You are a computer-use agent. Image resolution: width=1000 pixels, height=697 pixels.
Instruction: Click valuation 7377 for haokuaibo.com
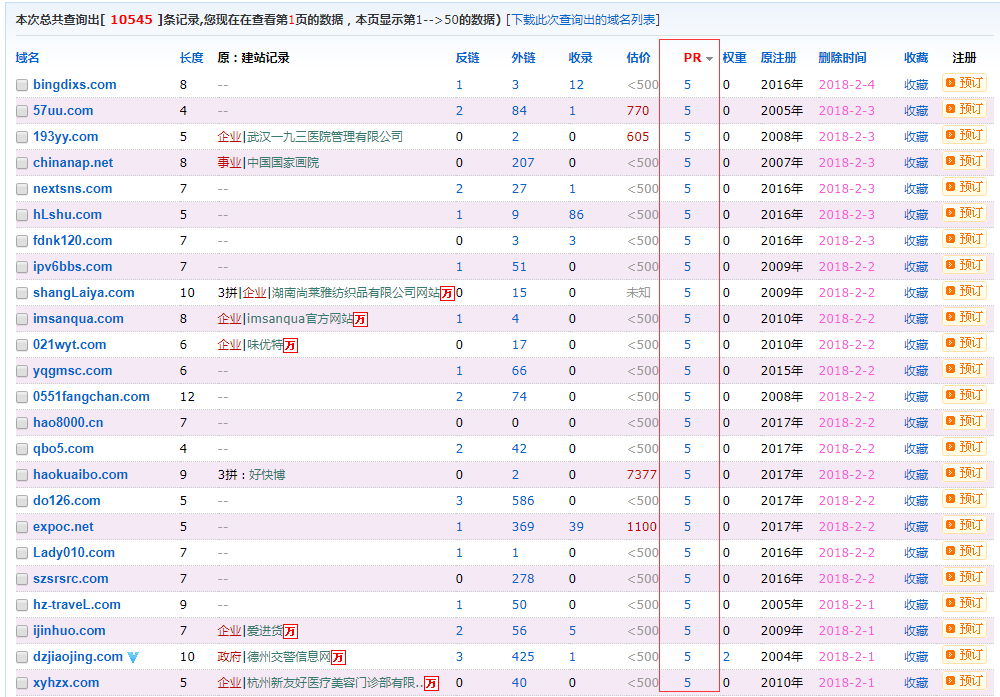[642, 474]
